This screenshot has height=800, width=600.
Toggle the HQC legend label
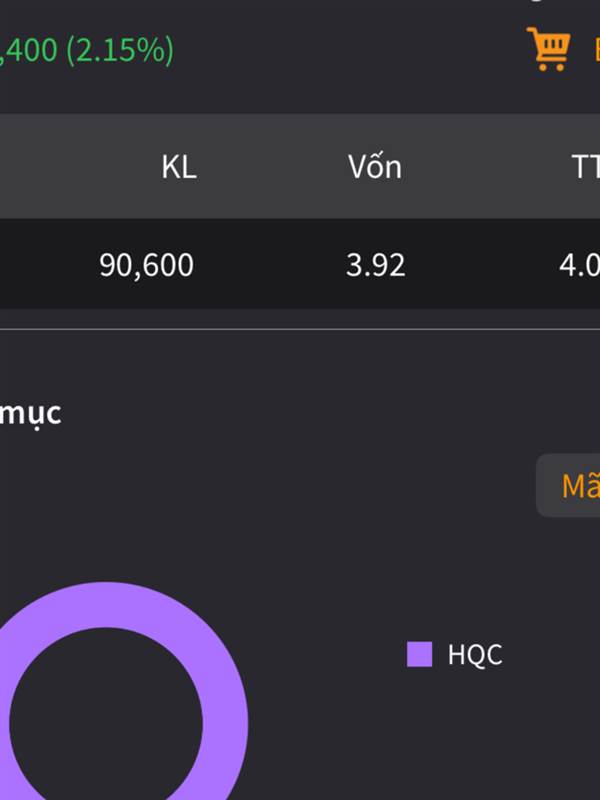tap(475, 654)
